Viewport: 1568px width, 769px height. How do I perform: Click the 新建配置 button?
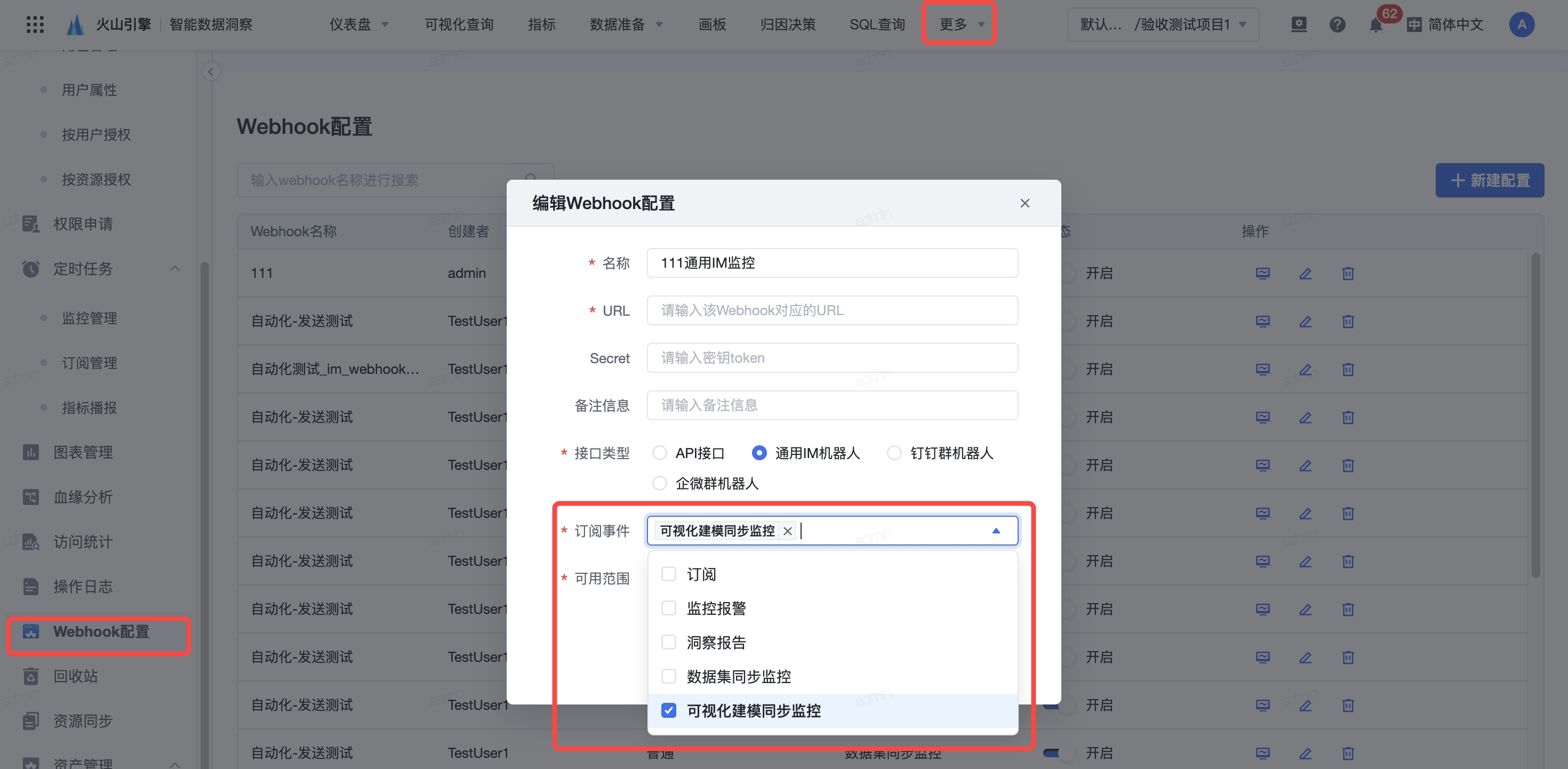1489,180
